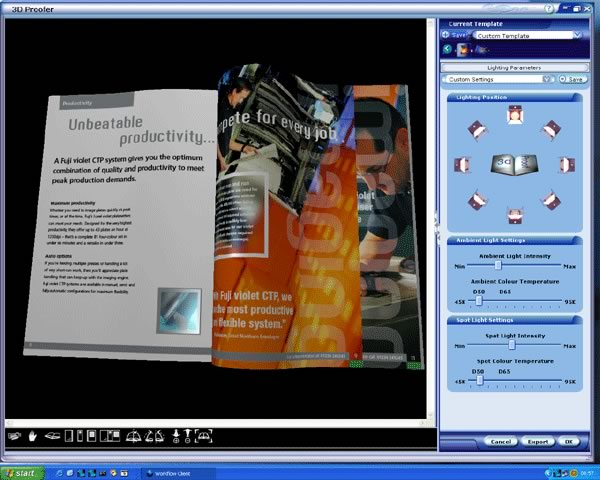Select the dim second icon under Current Template
Image resolution: width=600 pixels, height=480 pixels.
tap(481, 50)
